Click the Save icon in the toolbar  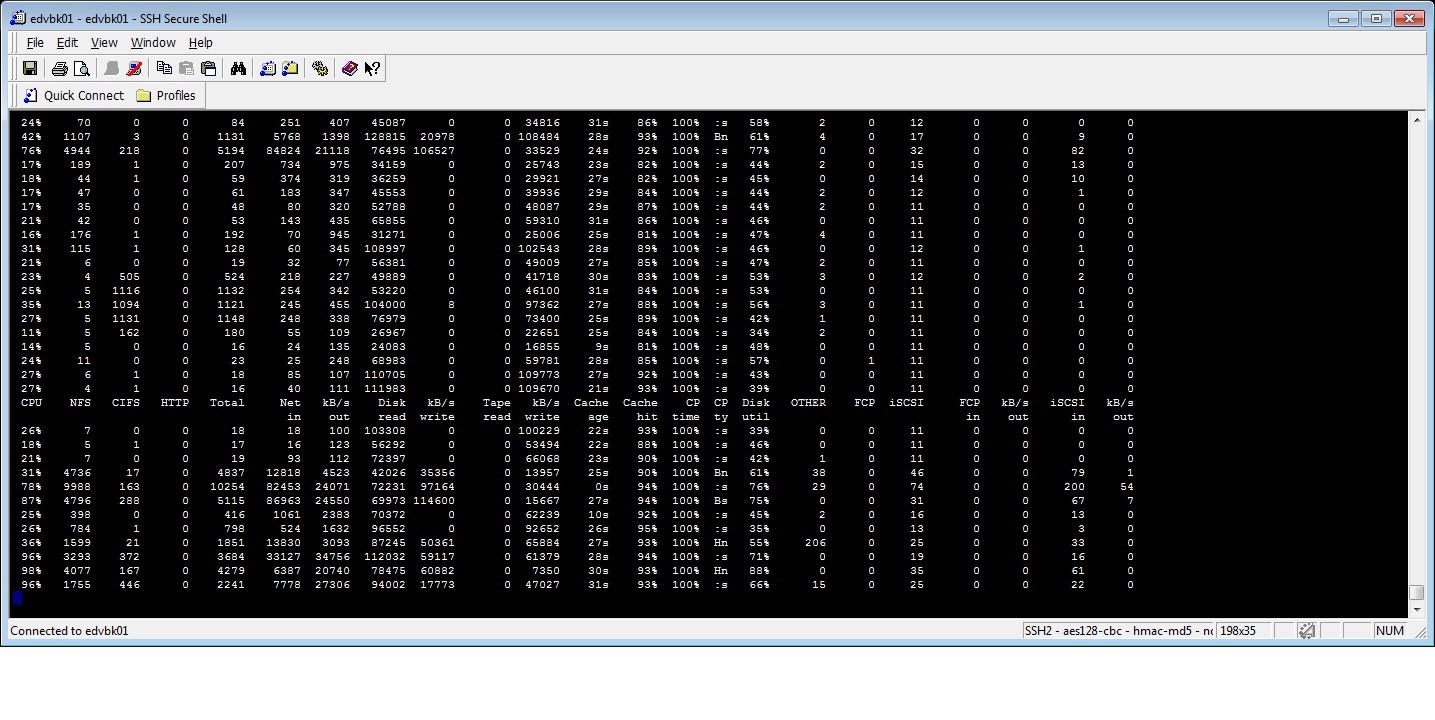(x=30, y=69)
